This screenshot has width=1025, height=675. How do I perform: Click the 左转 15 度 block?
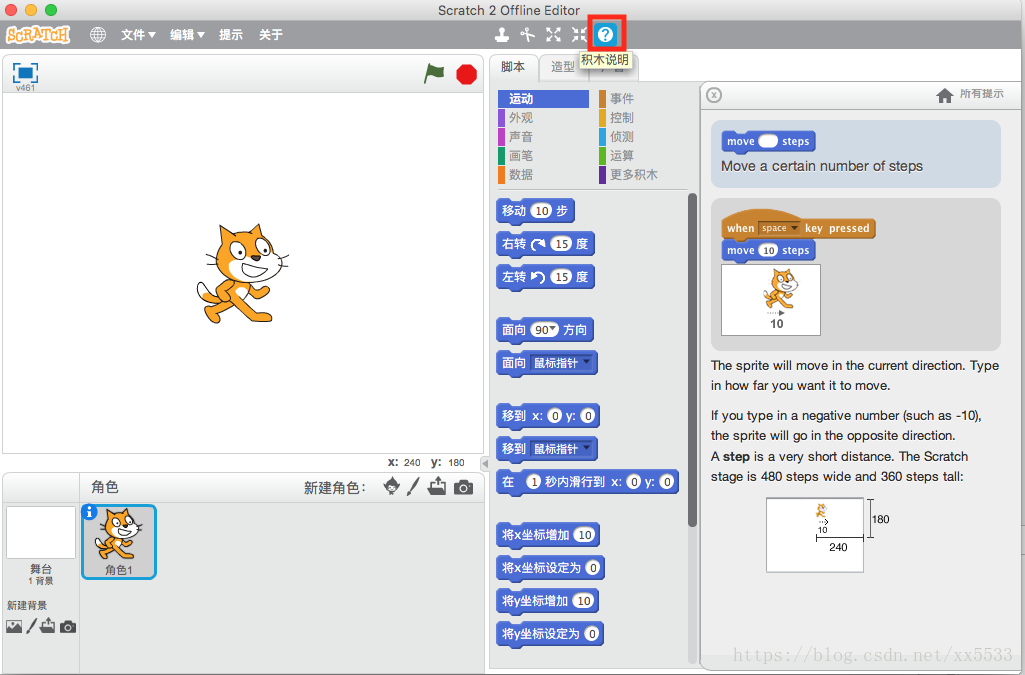tap(545, 277)
